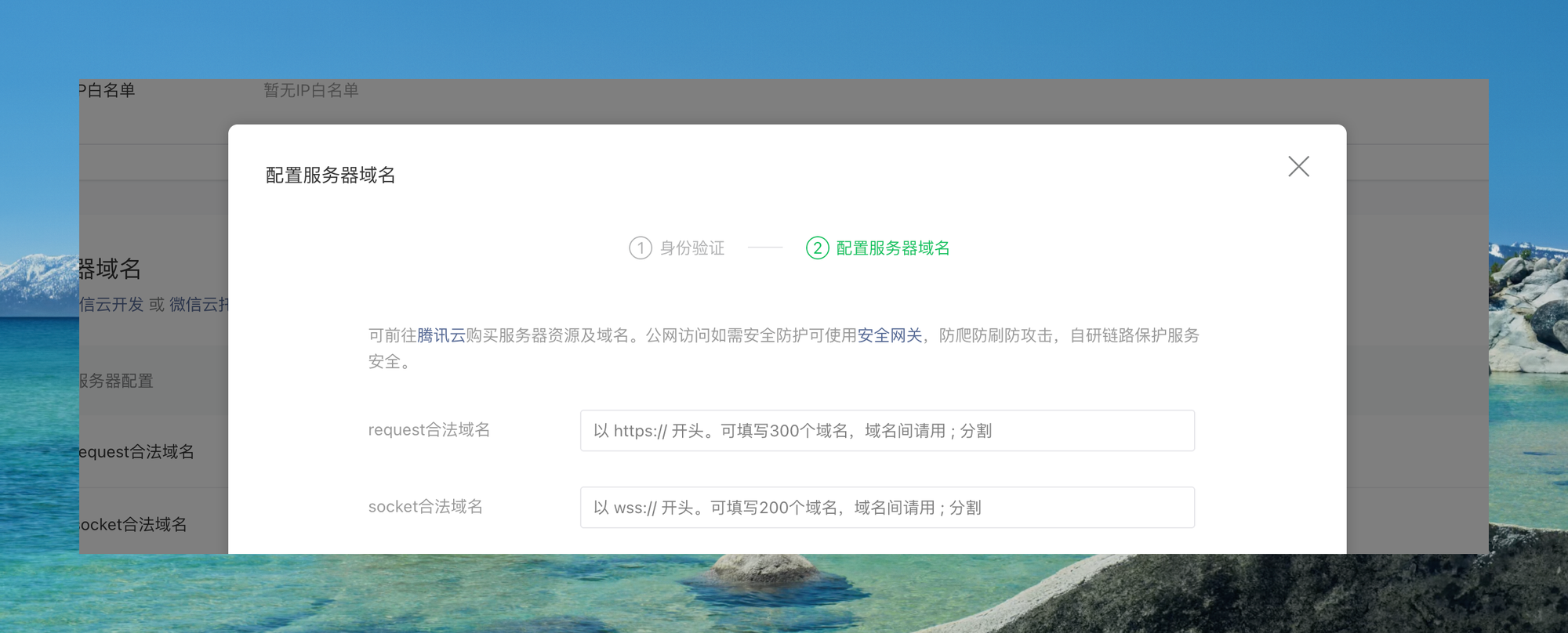This screenshot has height=633, width=1568.
Task: Focus the socket合法域名 wss:// input field
Action: [x=887, y=508]
